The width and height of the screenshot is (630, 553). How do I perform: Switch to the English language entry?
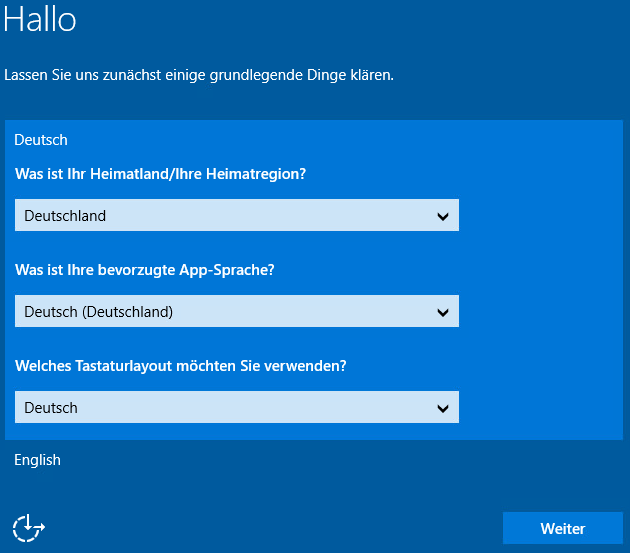[38, 460]
